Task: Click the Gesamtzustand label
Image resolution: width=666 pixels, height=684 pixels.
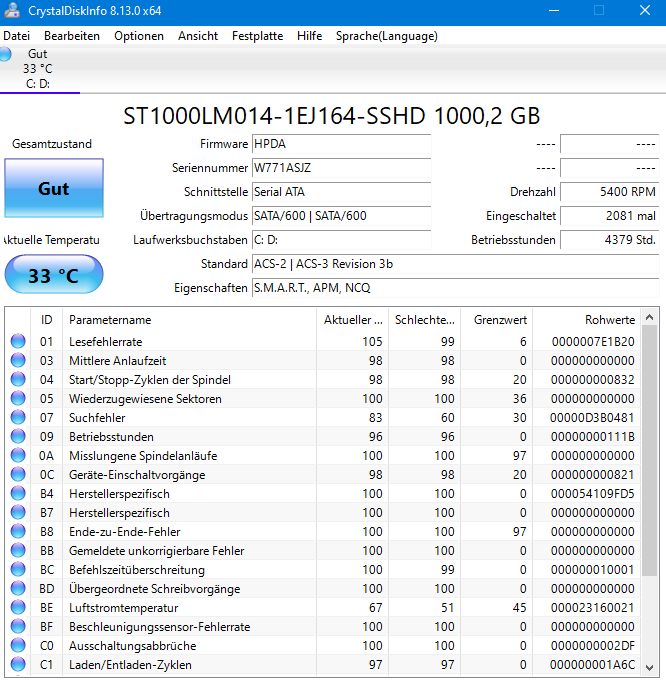Action: click(x=52, y=144)
